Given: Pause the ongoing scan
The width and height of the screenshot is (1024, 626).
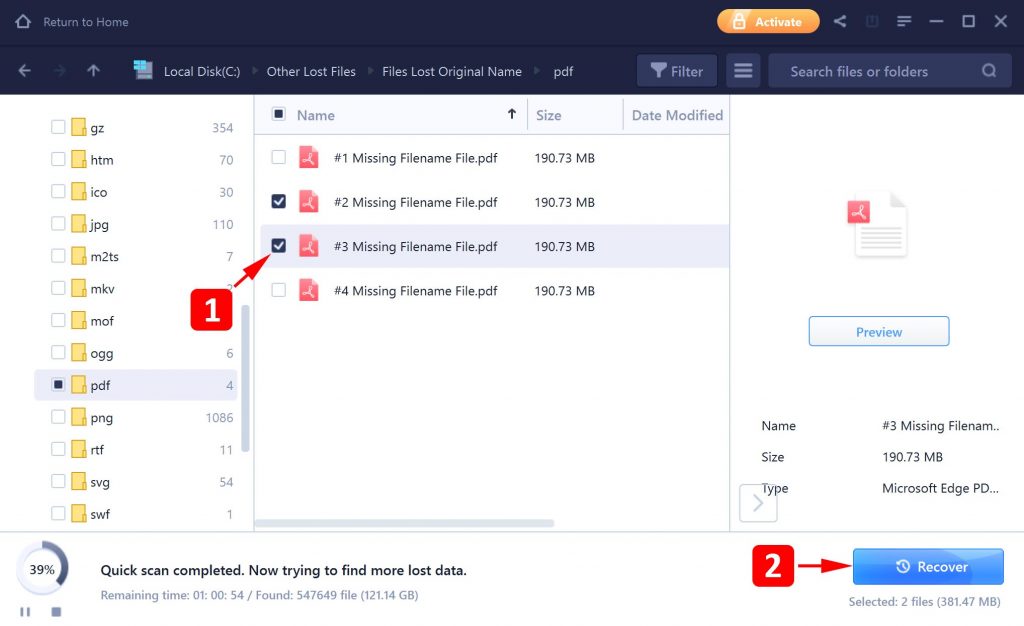Looking at the screenshot, I should click(x=24, y=611).
